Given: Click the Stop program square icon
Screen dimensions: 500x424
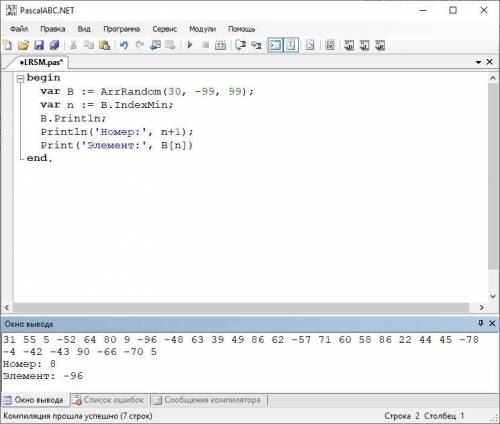Looking at the screenshot, I should coord(205,45).
